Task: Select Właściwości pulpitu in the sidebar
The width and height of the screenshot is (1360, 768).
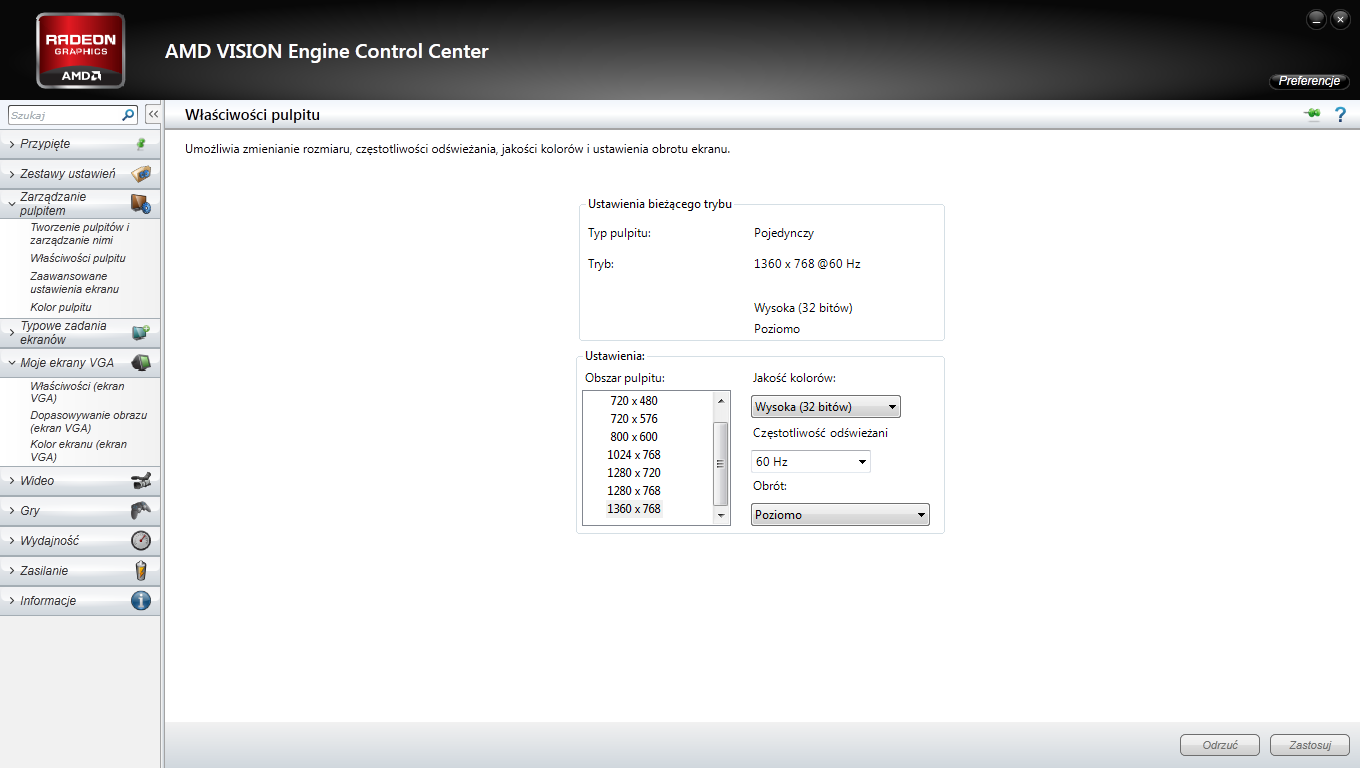Action: click(78, 258)
